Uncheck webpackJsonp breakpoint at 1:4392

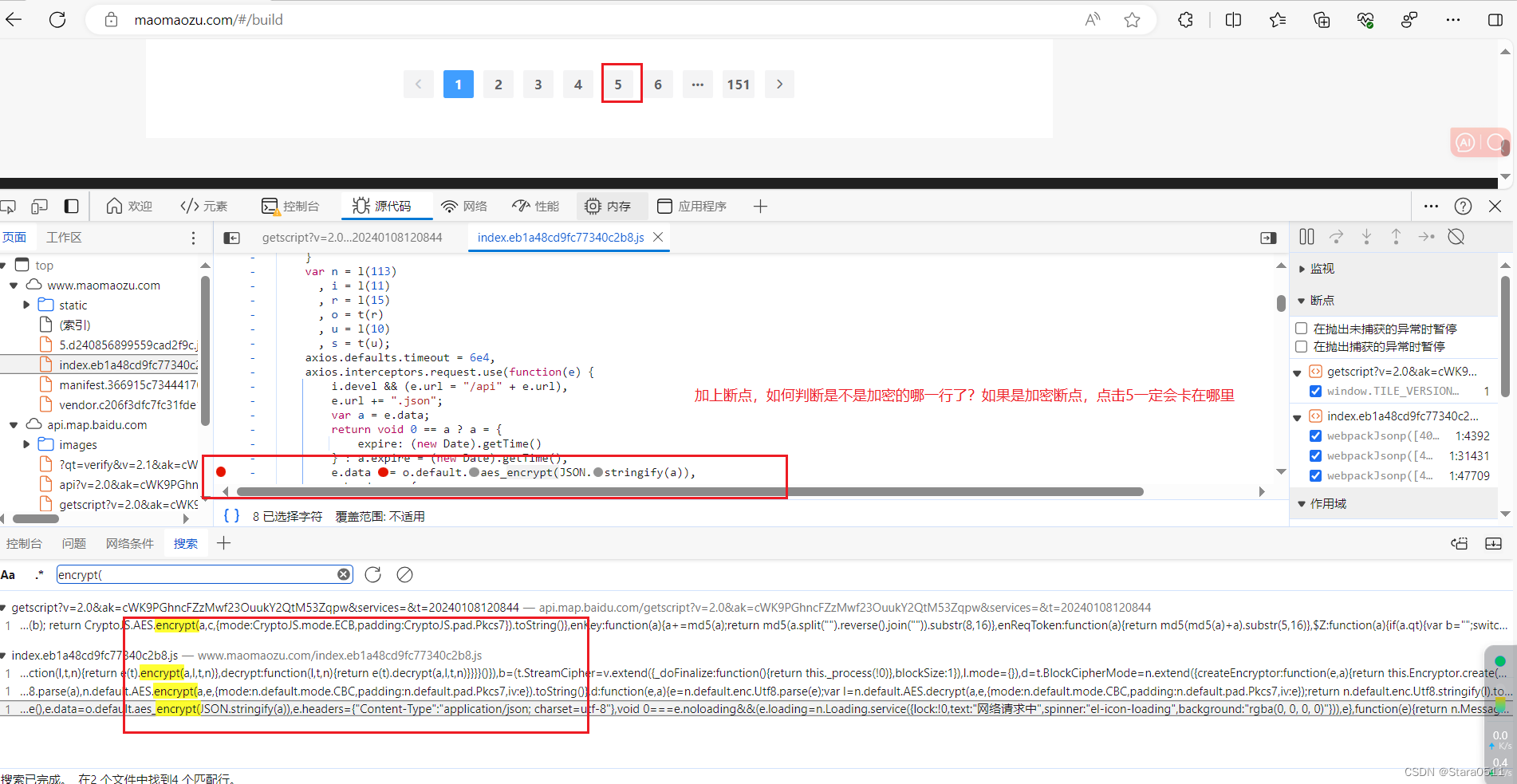click(x=1315, y=435)
